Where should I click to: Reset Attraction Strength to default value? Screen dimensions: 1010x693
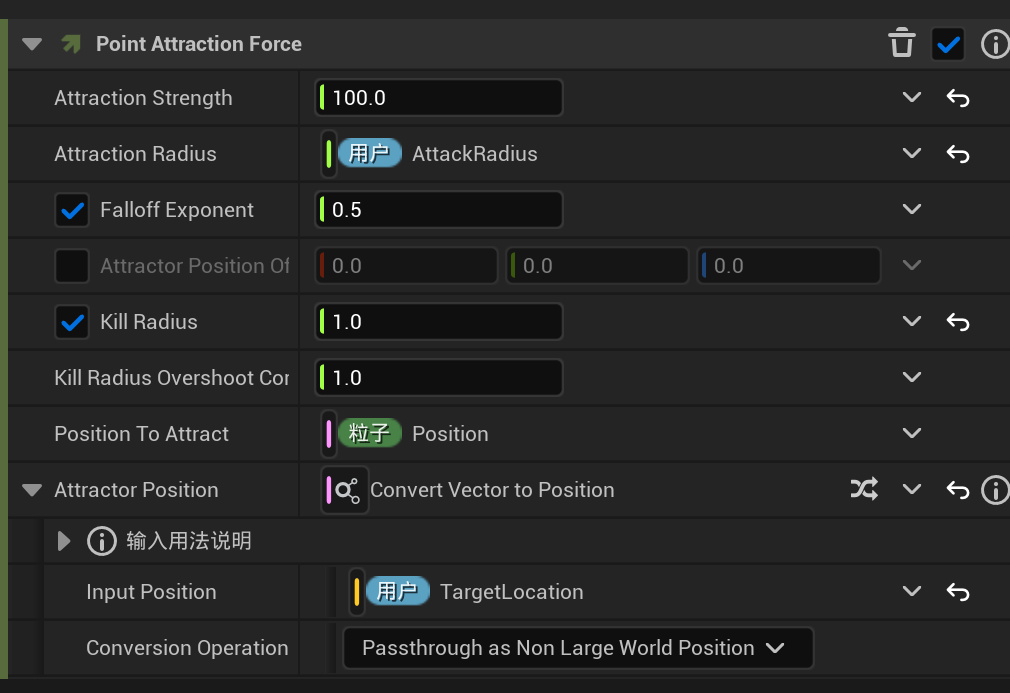pyautogui.click(x=958, y=98)
